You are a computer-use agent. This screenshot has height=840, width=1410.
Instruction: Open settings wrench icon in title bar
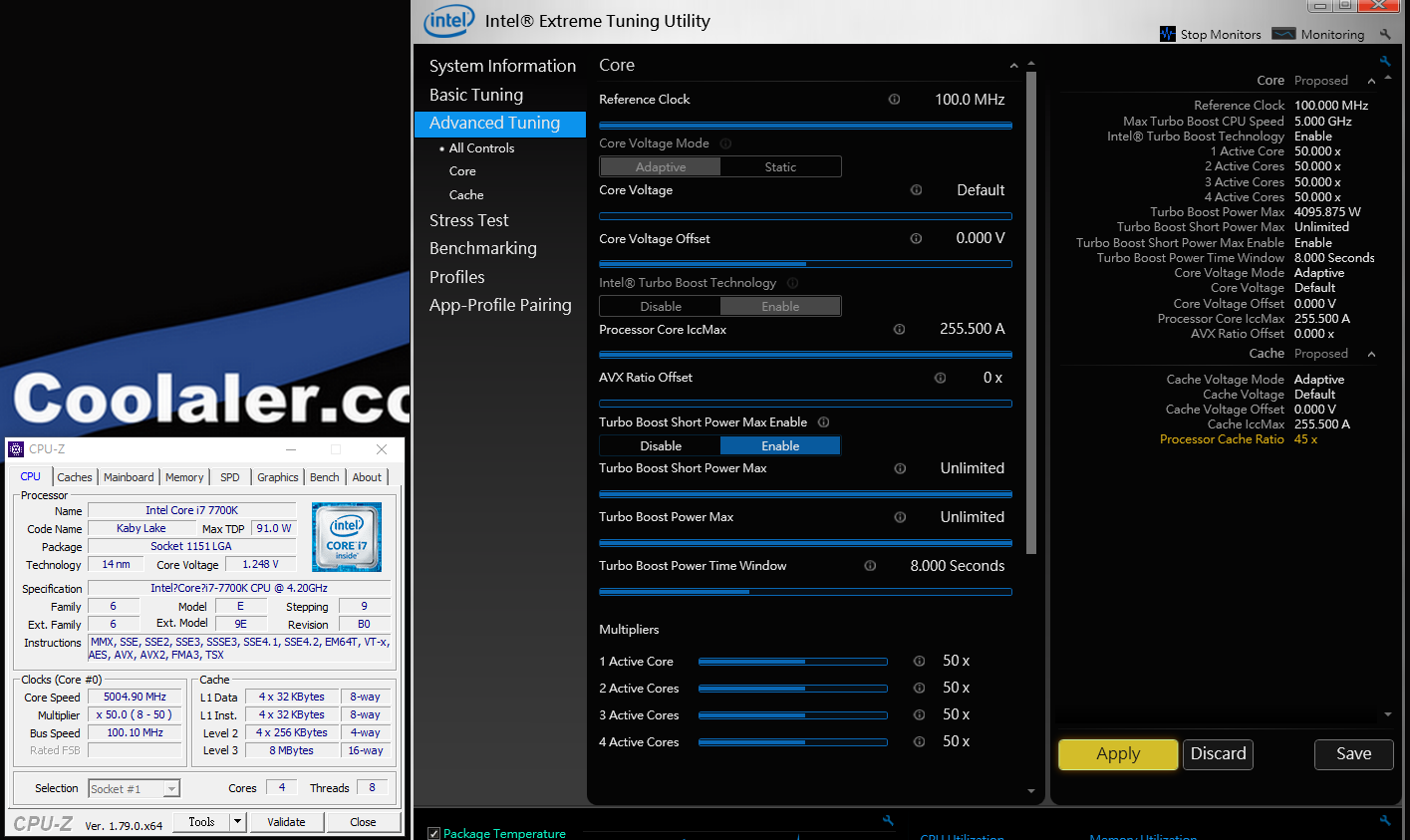tap(1385, 34)
